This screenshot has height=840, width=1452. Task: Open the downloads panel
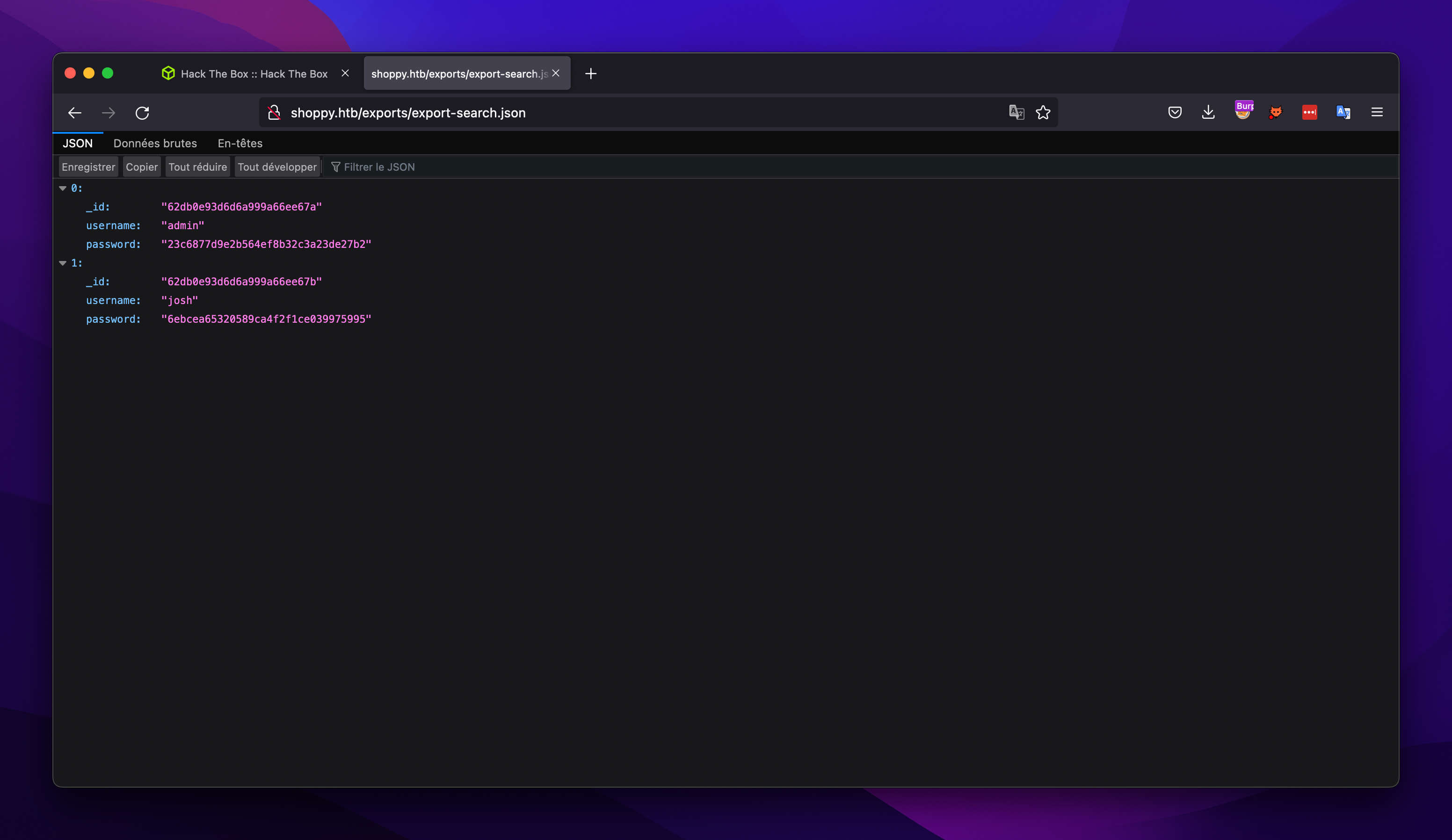[x=1208, y=112]
